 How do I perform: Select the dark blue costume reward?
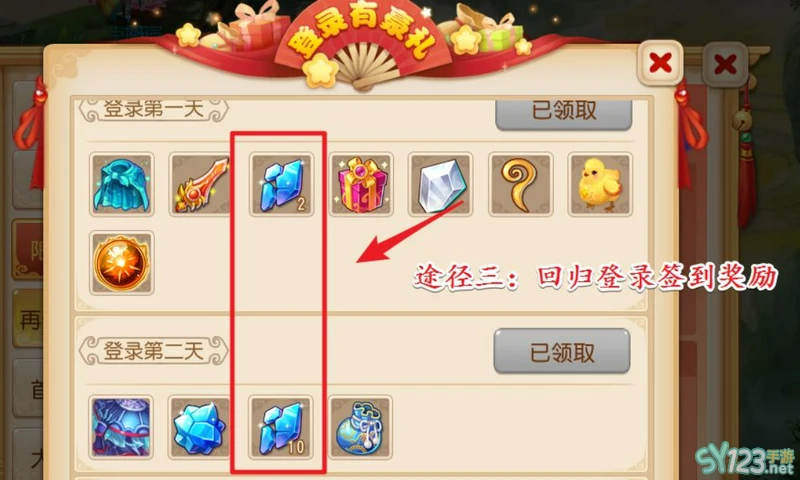pyautogui.click(x=121, y=427)
